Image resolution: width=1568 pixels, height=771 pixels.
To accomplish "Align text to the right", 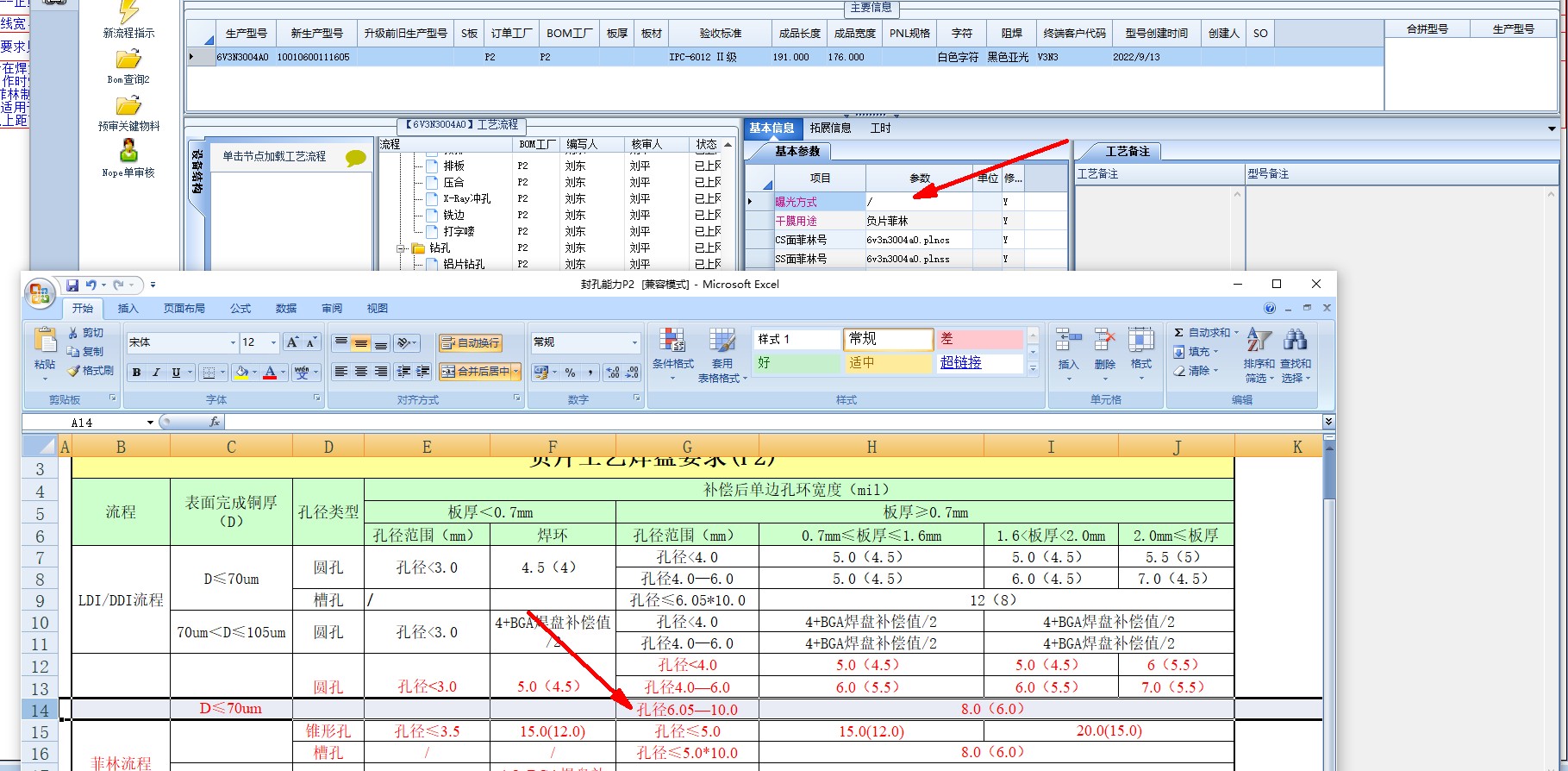I will click(381, 372).
